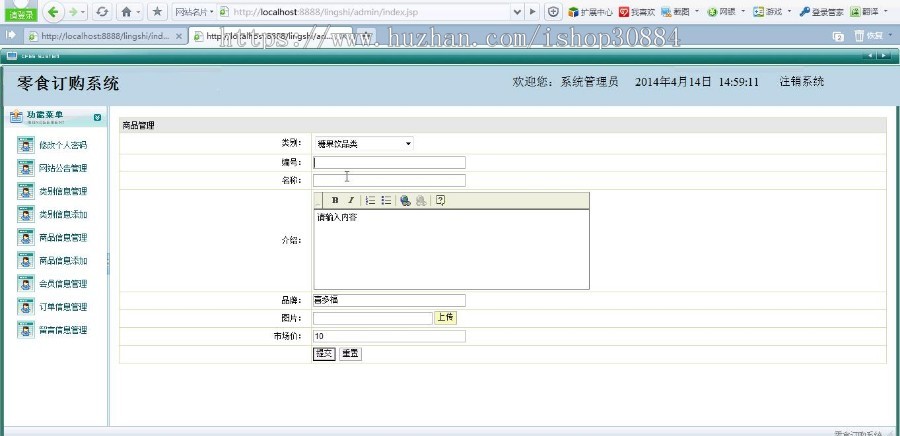Screen dimensions: 900x436
Task: Expand the address bar history dropdown arrow
Action: (518, 11)
